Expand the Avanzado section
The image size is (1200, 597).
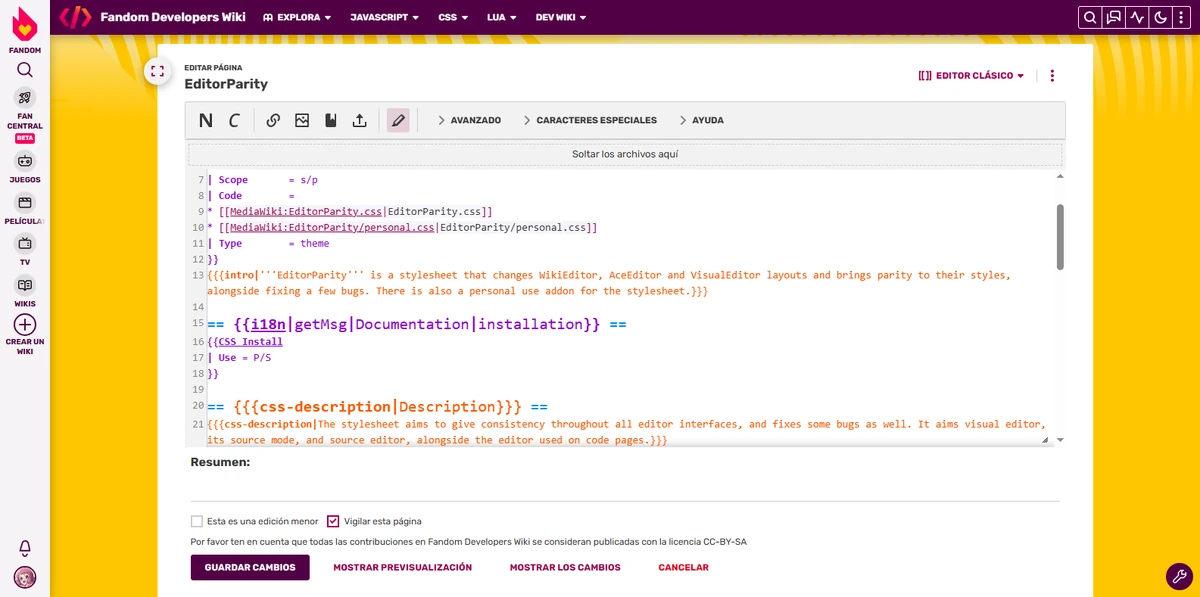point(470,120)
